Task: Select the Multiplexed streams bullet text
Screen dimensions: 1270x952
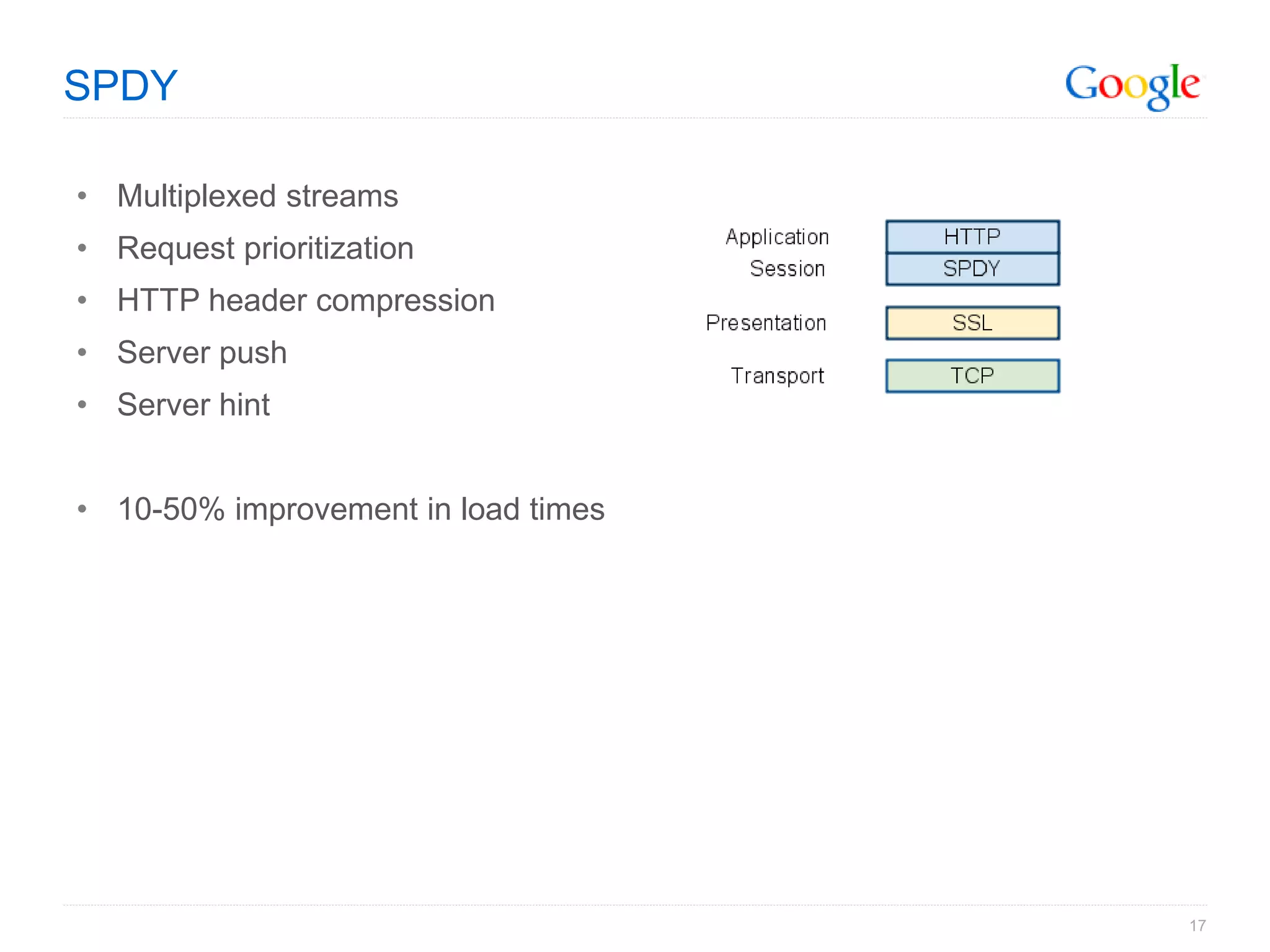Action: coord(257,196)
